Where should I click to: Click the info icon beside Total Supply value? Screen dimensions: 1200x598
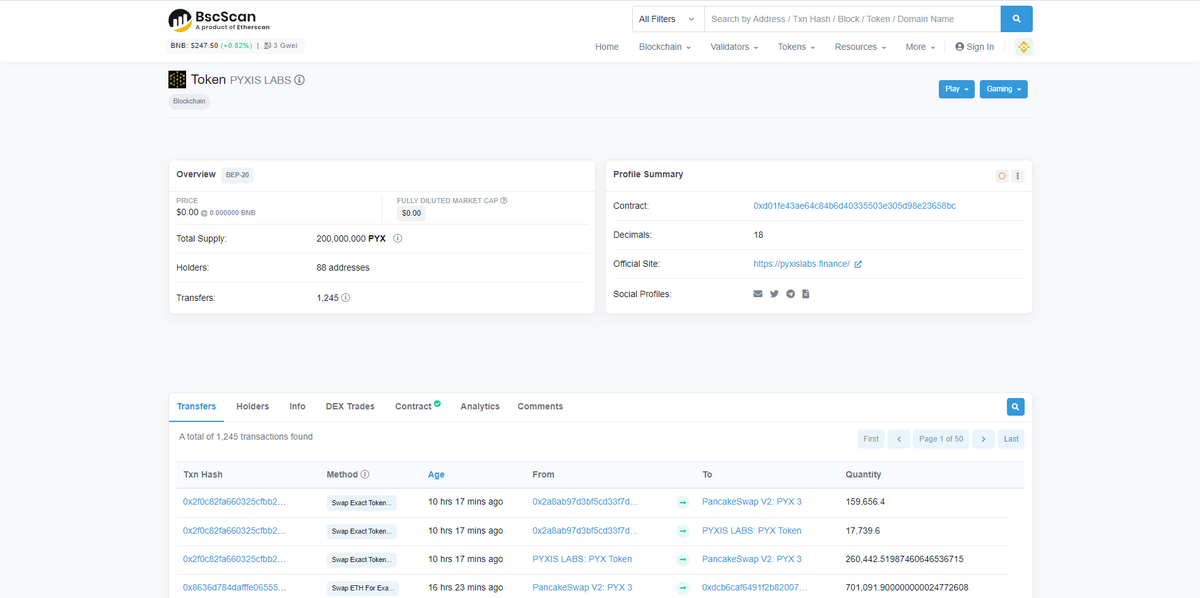coord(398,239)
